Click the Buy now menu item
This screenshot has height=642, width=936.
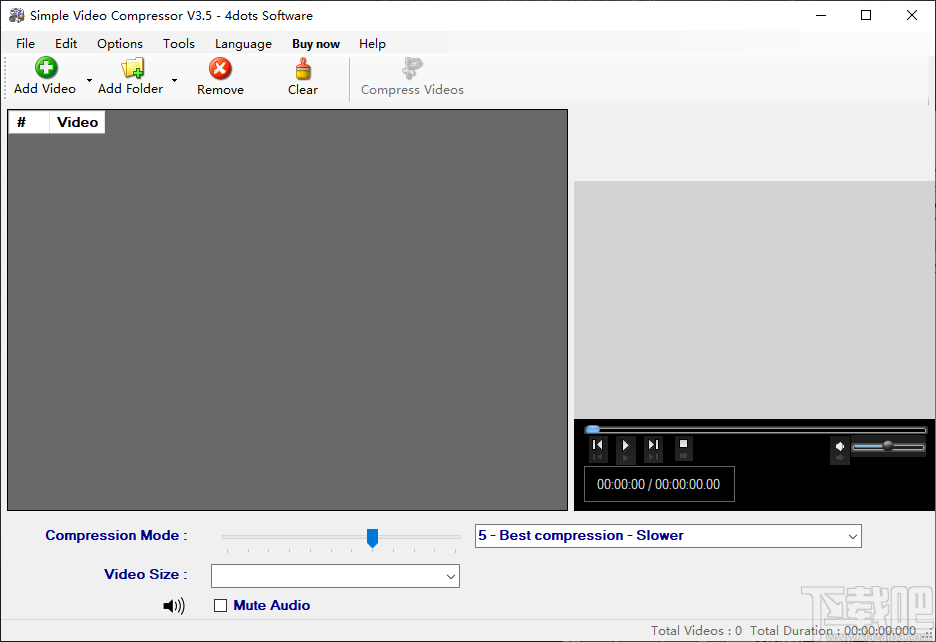pyautogui.click(x=315, y=43)
